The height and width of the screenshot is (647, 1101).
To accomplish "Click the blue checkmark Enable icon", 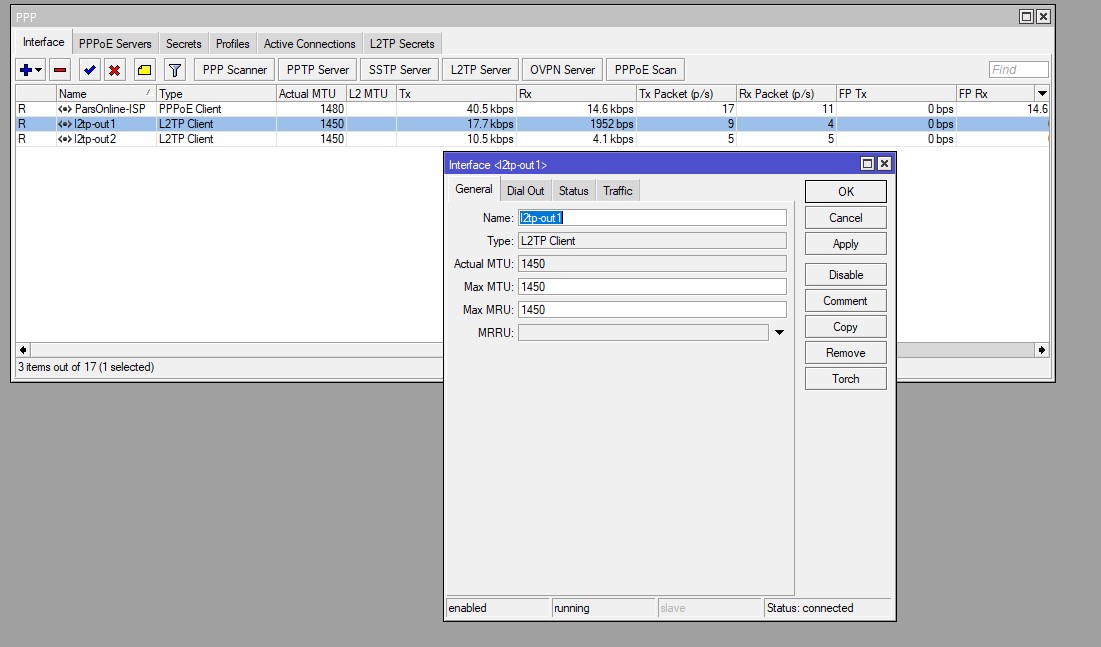I will [x=89, y=70].
